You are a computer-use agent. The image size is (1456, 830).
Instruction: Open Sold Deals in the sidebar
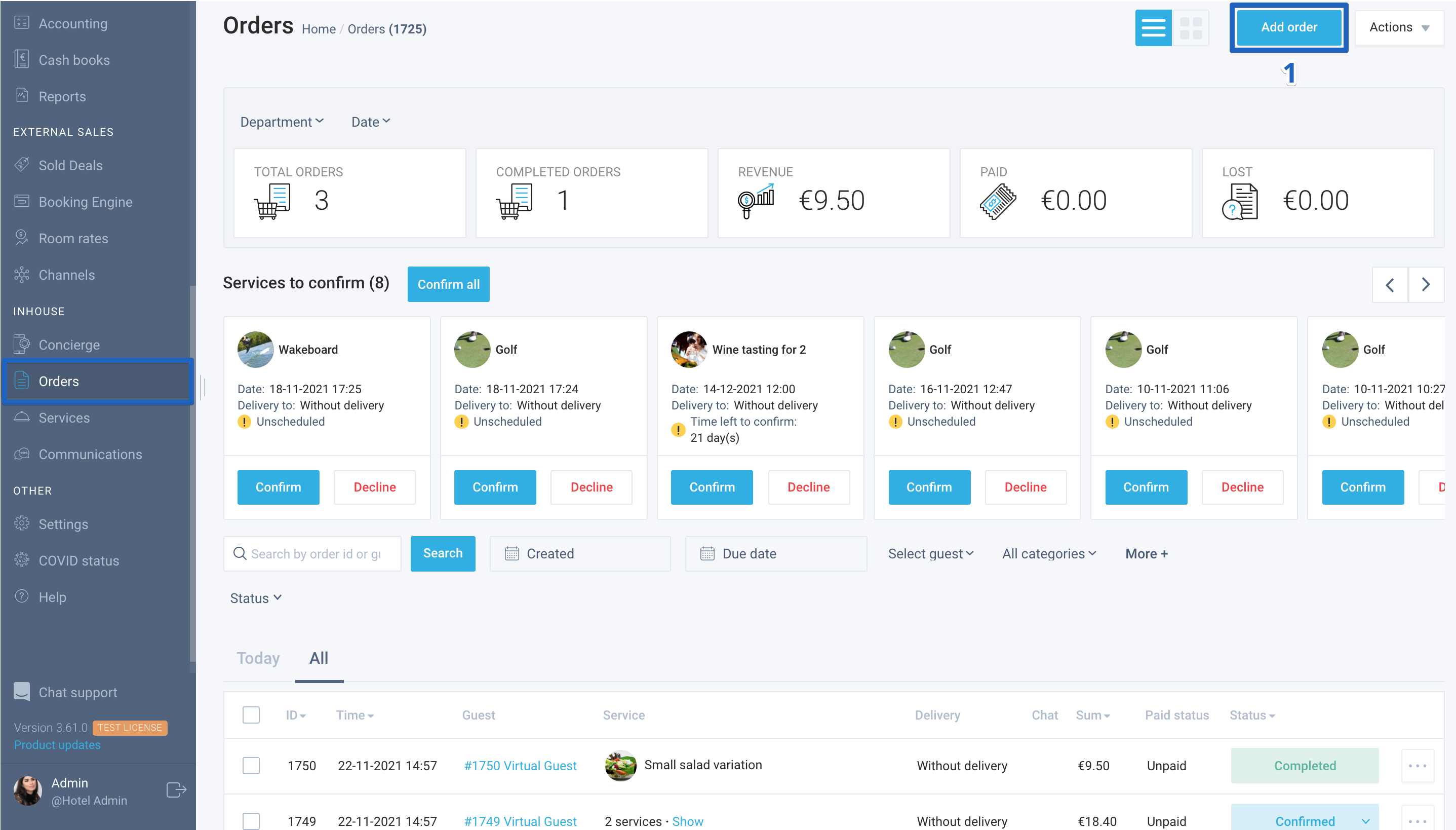point(70,165)
